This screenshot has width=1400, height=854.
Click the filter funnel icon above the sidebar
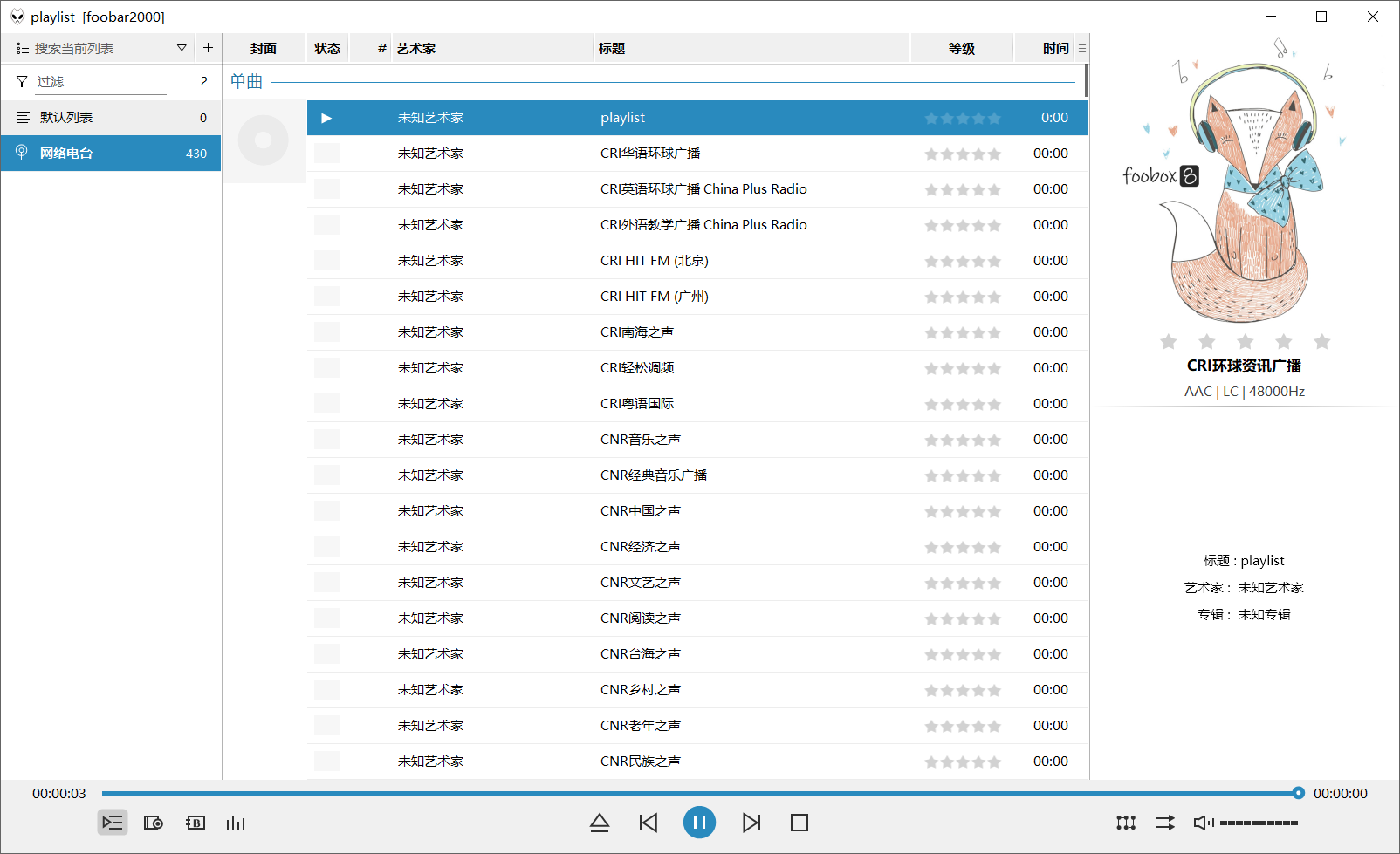[x=21, y=80]
